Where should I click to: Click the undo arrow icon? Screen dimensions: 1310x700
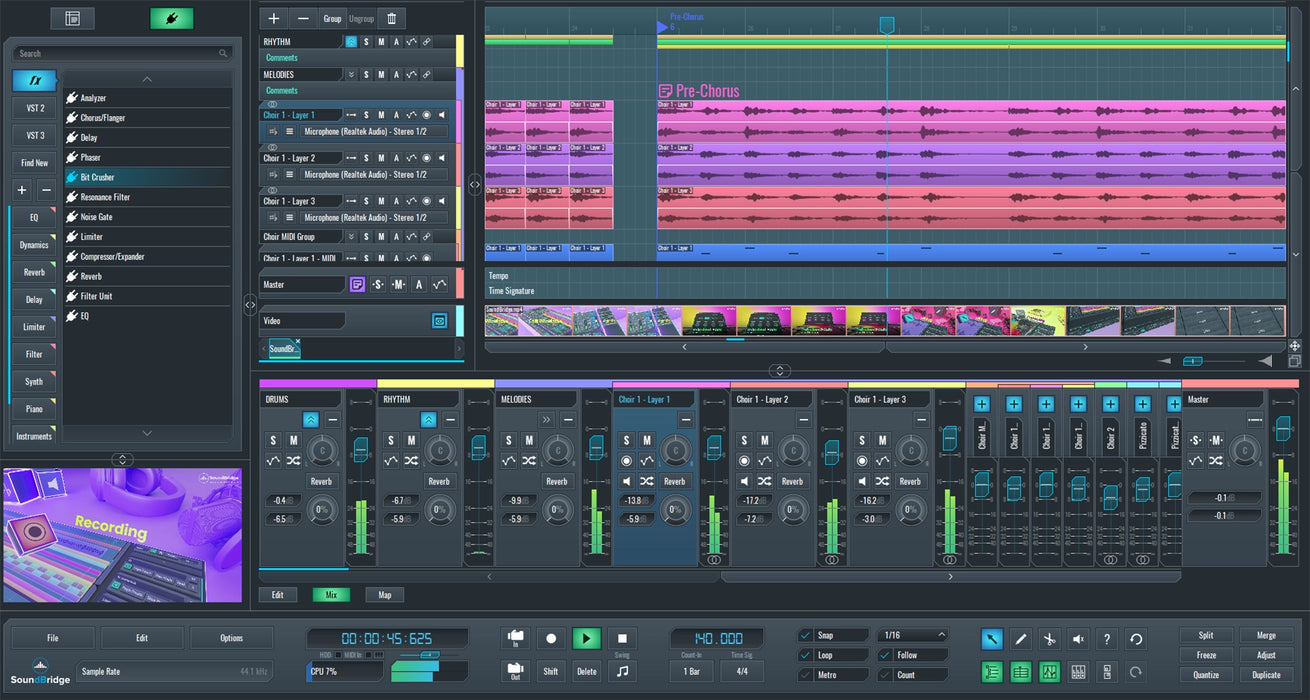point(1136,639)
